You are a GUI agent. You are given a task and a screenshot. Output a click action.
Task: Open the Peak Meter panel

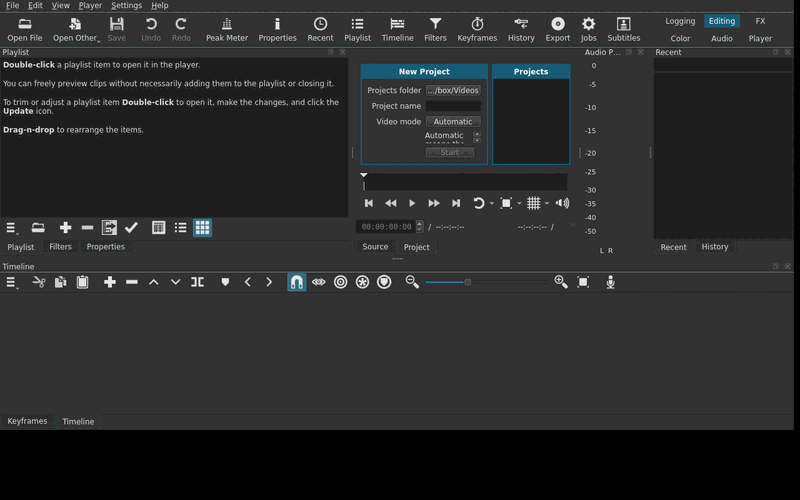tap(227, 30)
